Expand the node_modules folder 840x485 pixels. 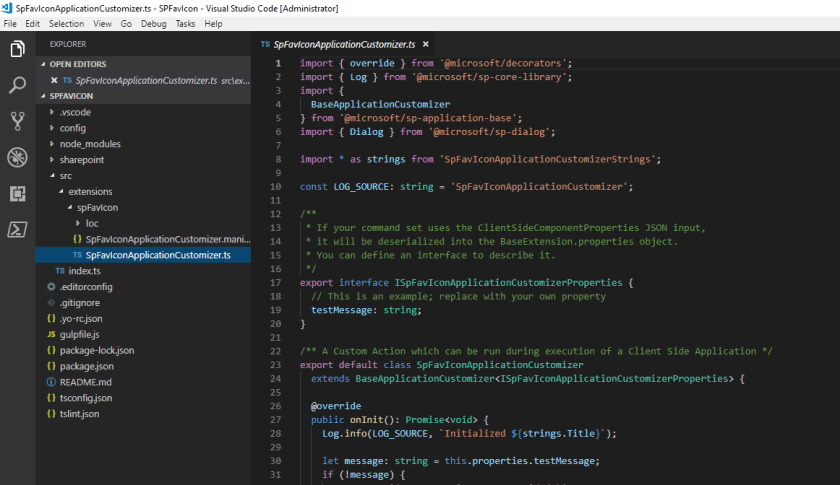coord(89,144)
